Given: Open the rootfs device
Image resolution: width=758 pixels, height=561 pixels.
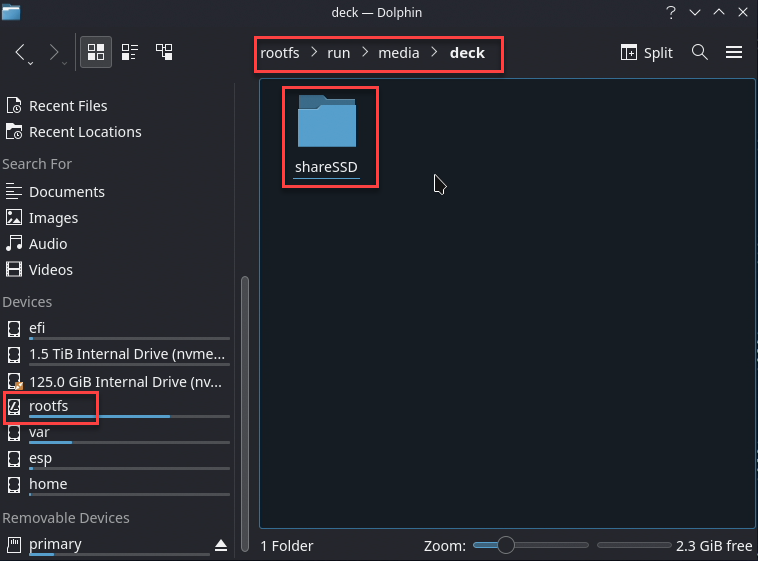Looking at the screenshot, I should click(x=117, y=407).
